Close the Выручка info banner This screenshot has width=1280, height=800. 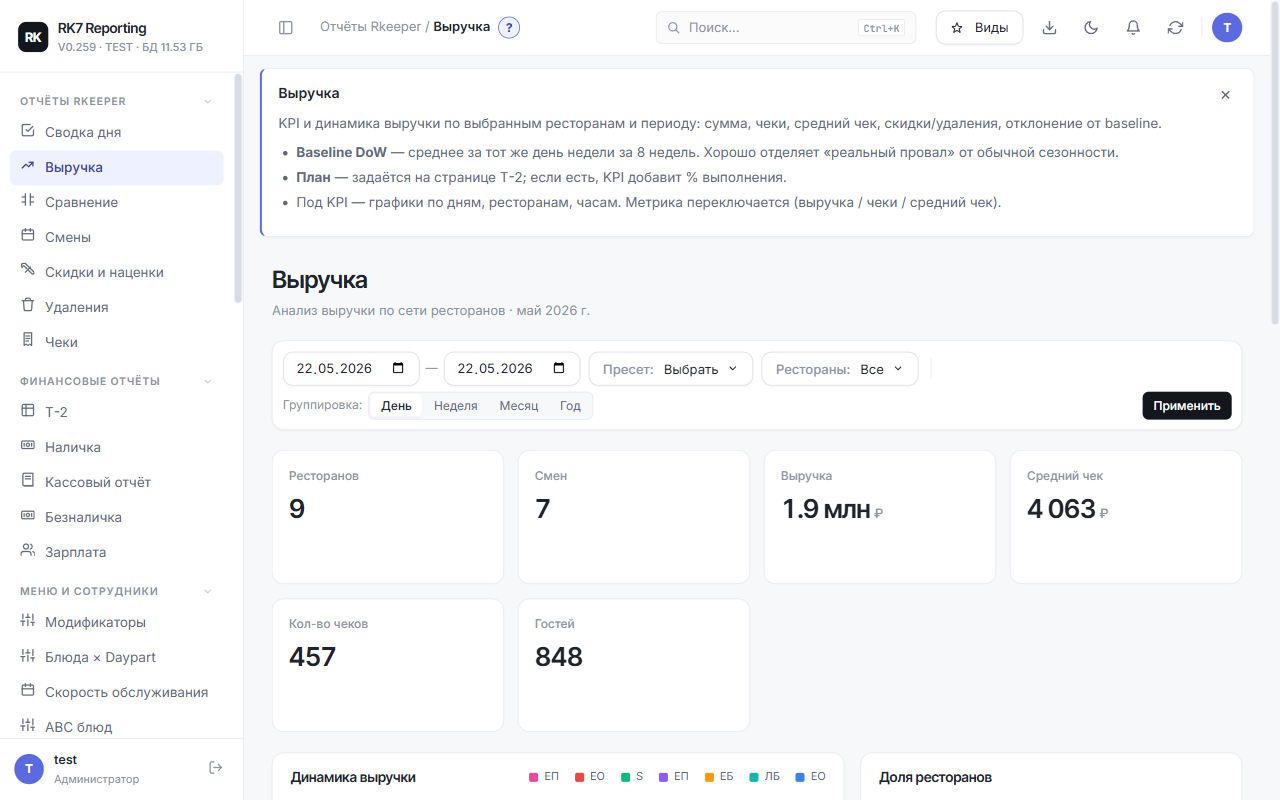(x=1225, y=95)
